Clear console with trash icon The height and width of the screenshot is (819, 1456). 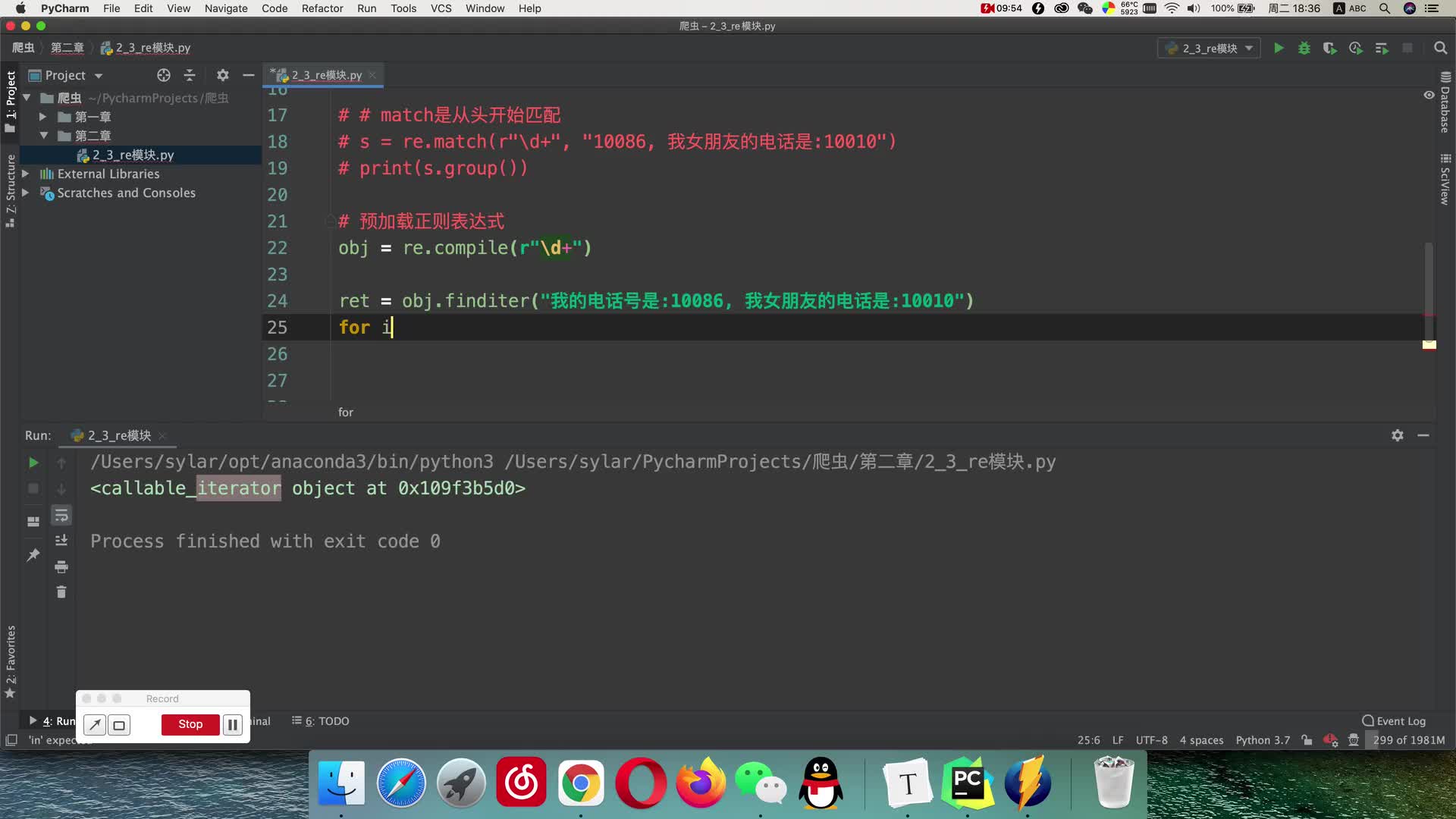coord(61,591)
